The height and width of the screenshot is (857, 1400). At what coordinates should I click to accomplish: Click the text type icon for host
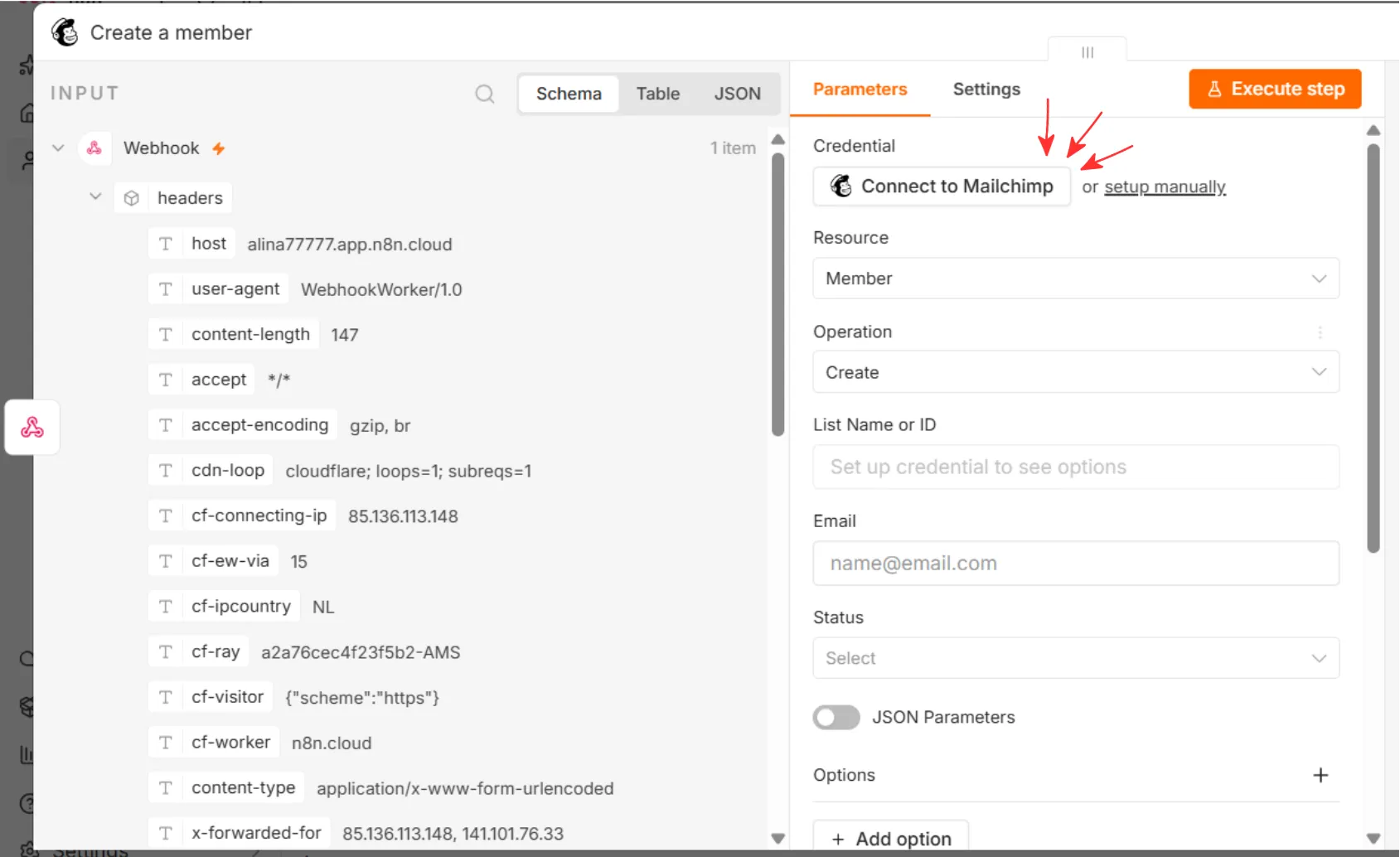[x=166, y=244]
